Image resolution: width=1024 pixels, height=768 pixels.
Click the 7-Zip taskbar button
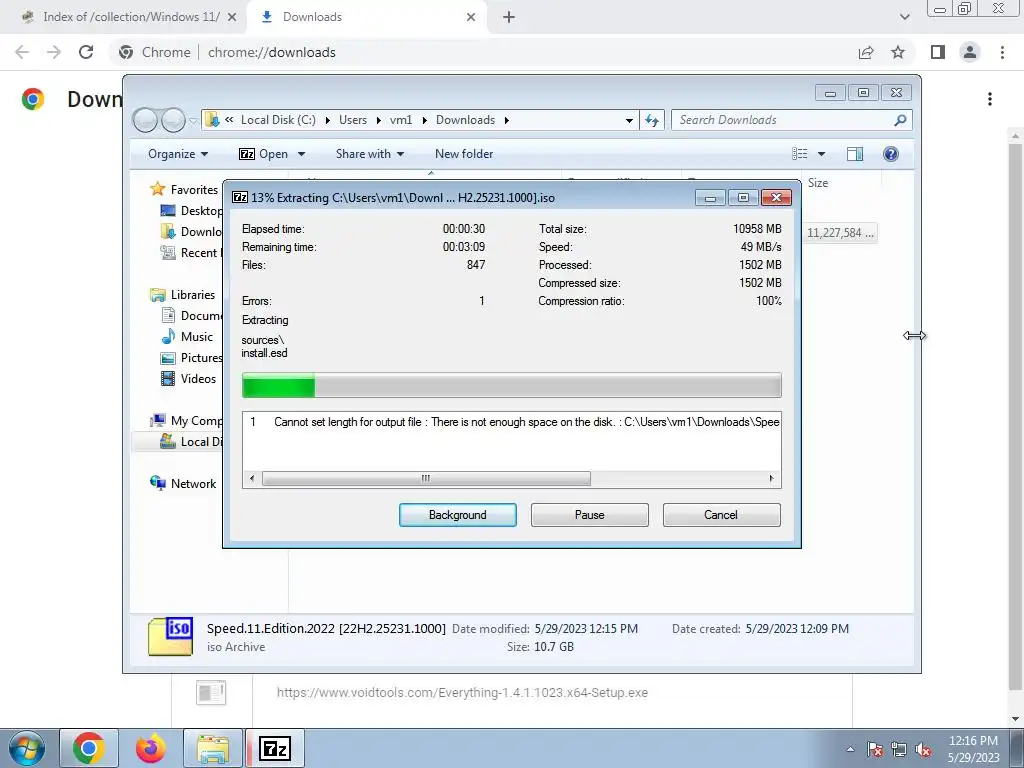(275, 748)
